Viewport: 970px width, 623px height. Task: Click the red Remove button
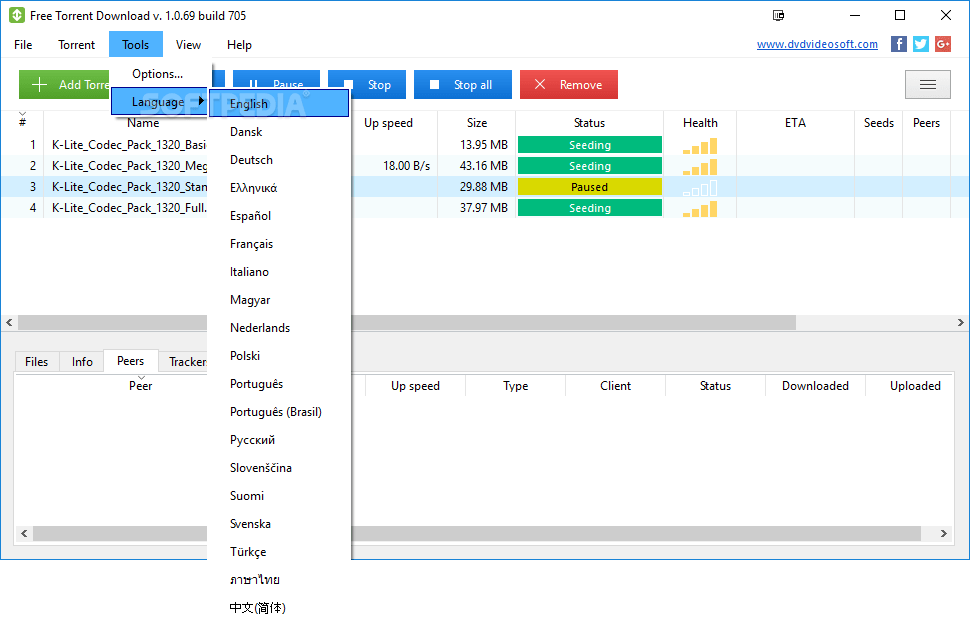(x=569, y=85)
